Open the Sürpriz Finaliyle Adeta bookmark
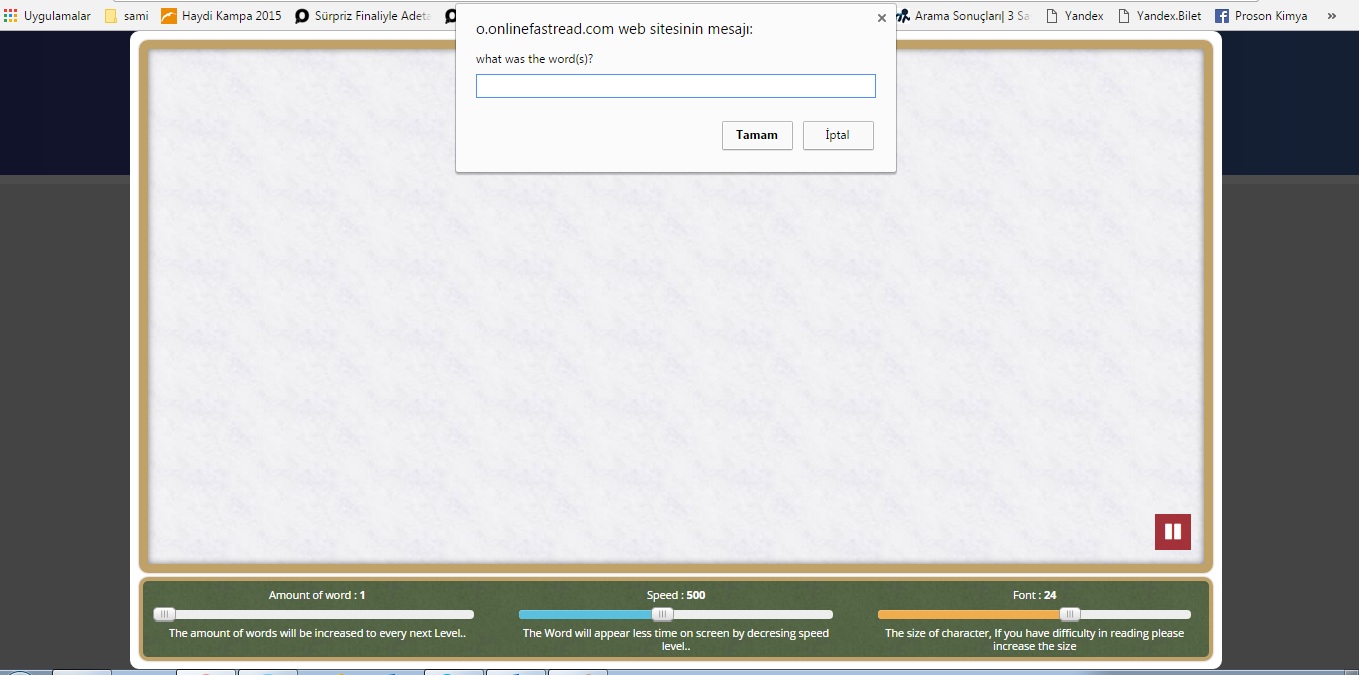This screenshot has height=675, width=1359. click(363, 16)
